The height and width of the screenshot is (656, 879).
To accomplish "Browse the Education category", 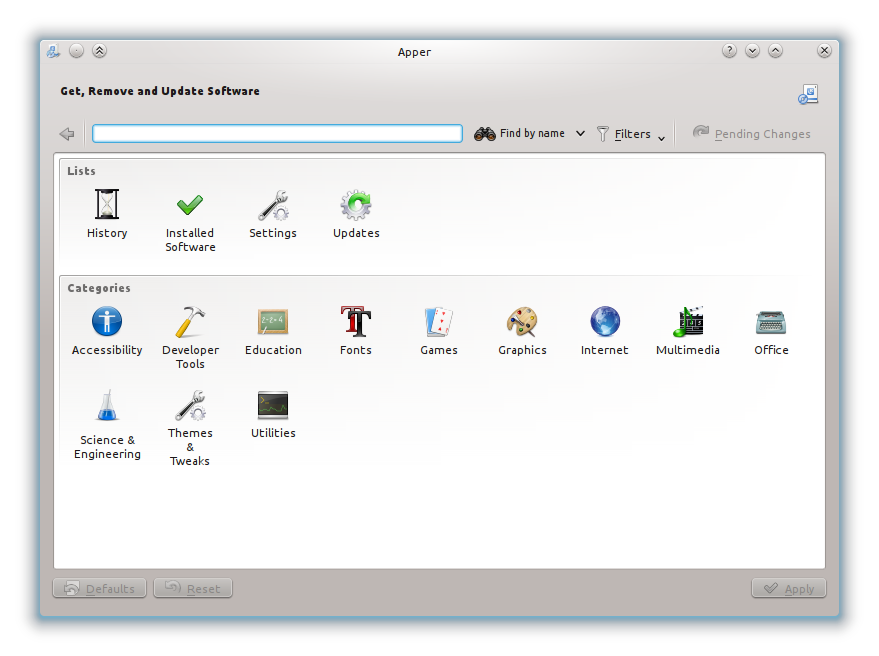I will point(273,331).
